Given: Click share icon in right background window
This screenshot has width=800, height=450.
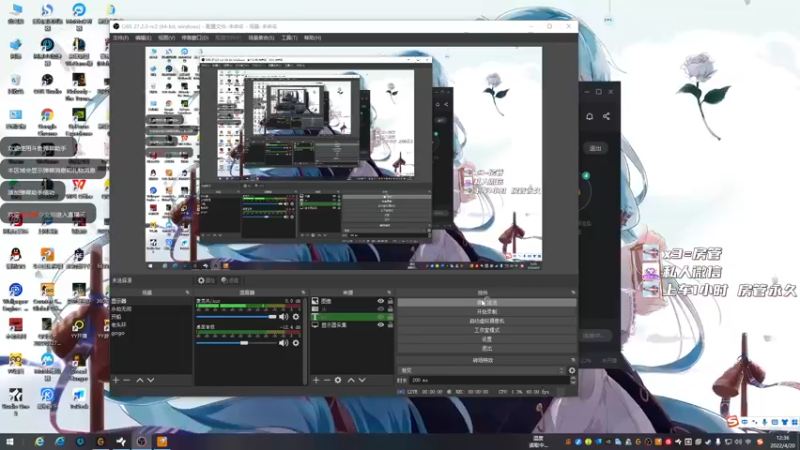Looking at the screenshot, I should coord(606,116).
